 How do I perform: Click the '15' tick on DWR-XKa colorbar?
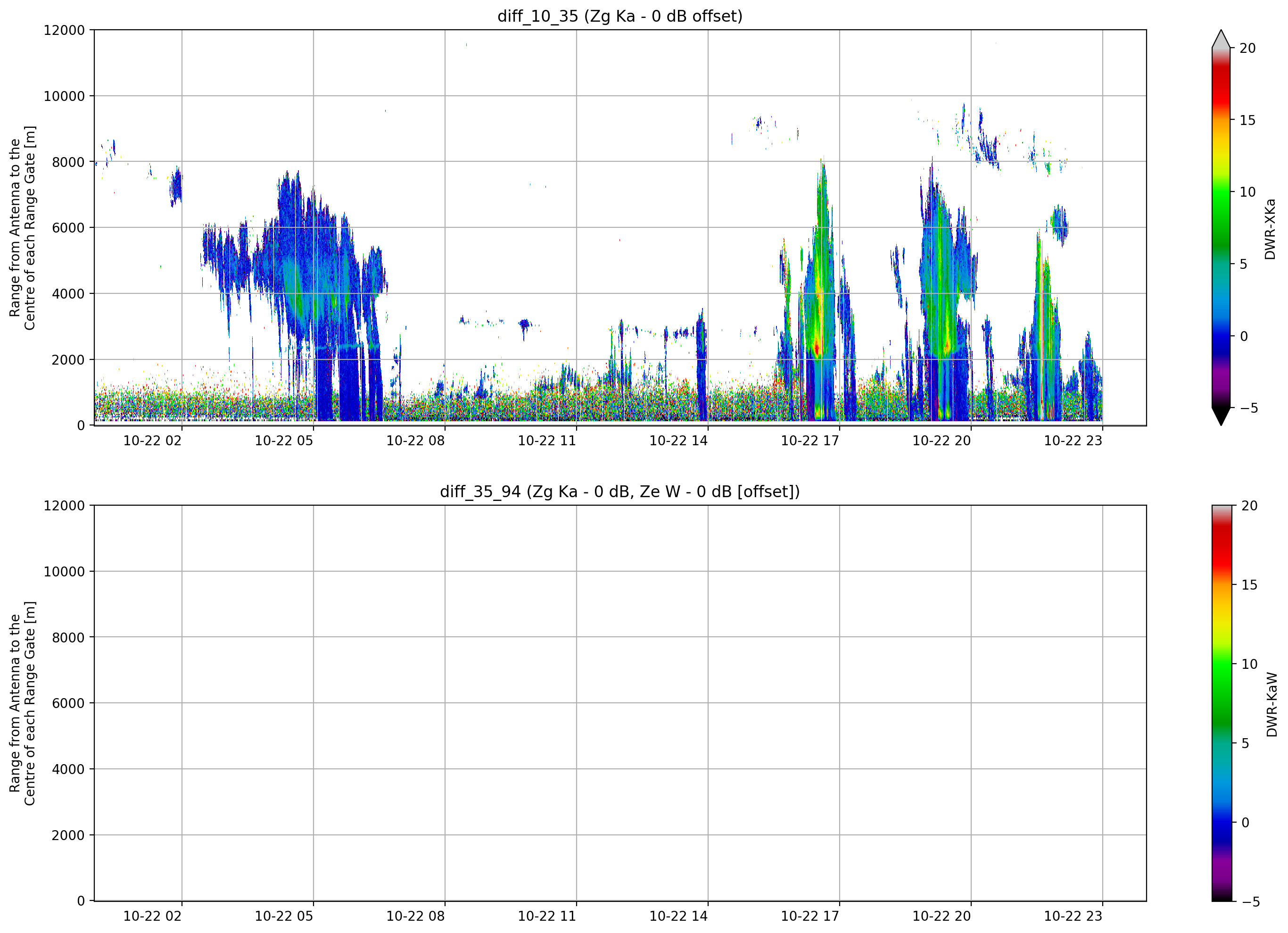click(x=1247, y=120)
